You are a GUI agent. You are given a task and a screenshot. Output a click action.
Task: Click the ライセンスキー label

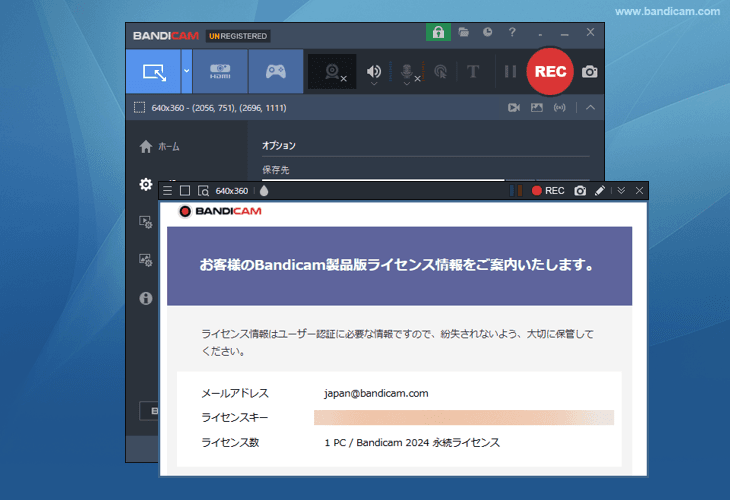235,418
